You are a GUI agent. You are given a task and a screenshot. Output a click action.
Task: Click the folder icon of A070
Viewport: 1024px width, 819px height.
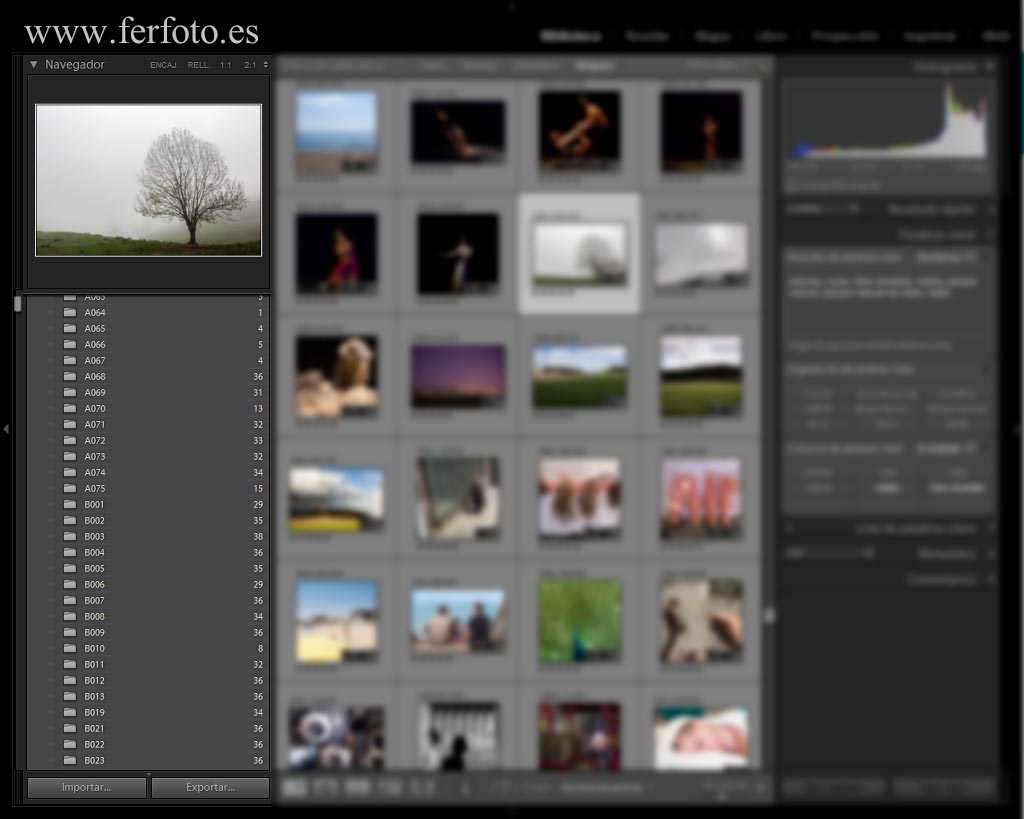click(x=69, y=408)
